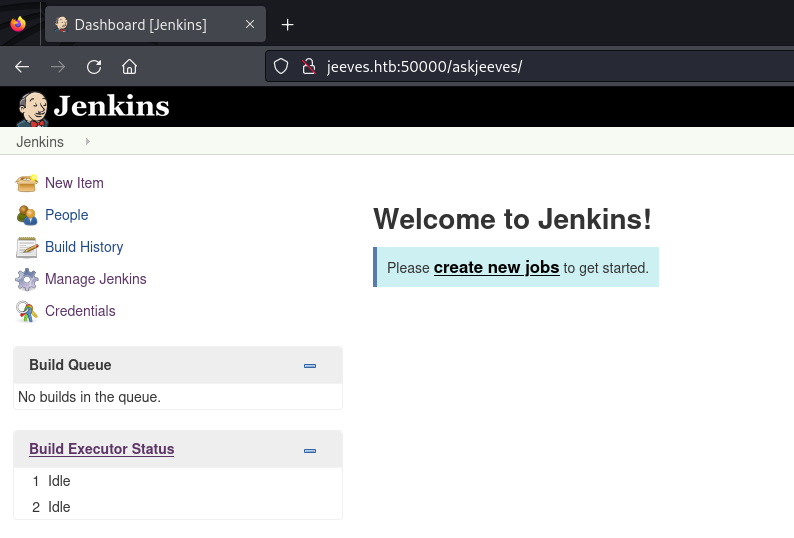Click the Build Queue panel title
Viewport: 794px width, 538px height.
(x=70, y=365)
